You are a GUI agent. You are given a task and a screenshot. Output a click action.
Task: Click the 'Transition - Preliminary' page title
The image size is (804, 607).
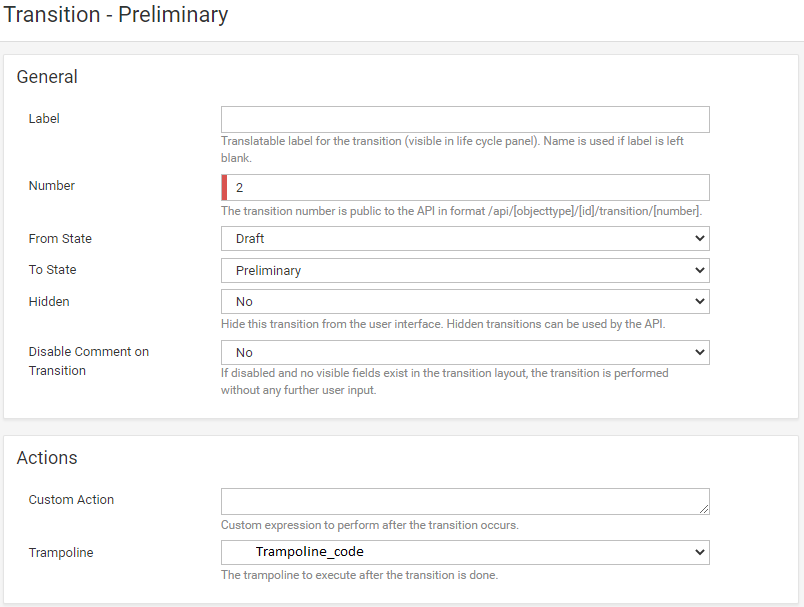[116, 15]
